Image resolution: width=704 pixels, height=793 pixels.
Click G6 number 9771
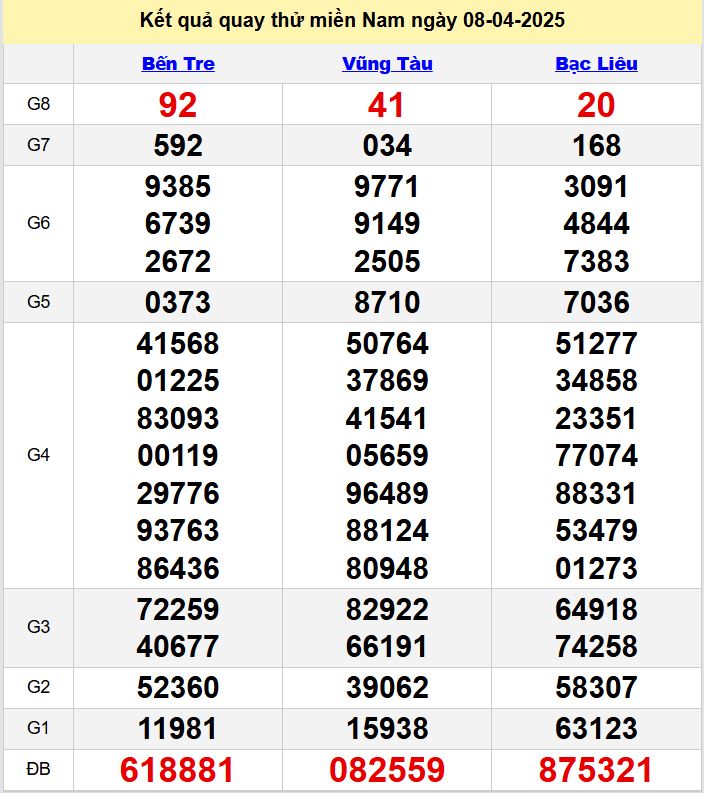387,187
